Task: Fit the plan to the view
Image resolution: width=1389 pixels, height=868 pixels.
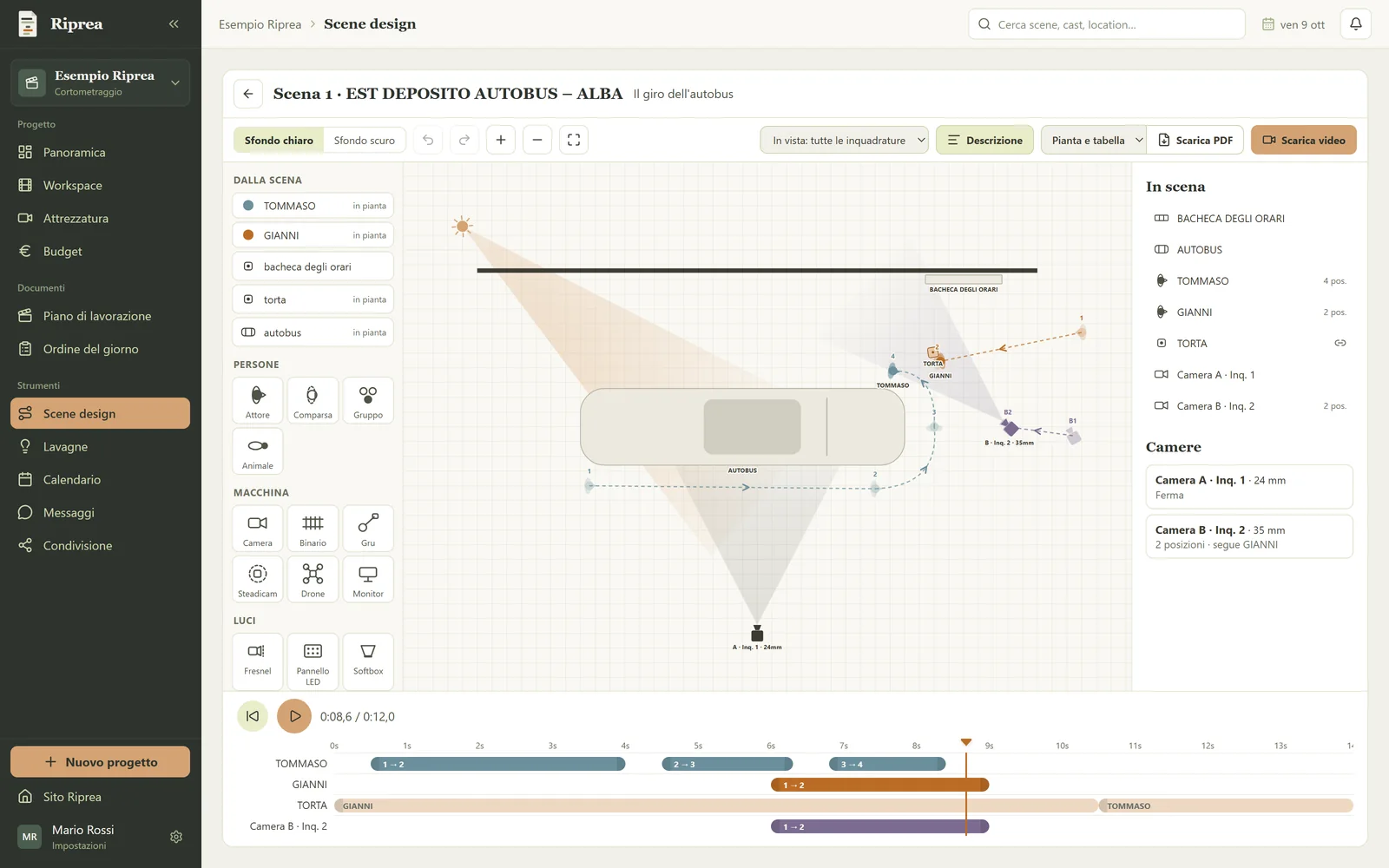Action: click(574, 140)
